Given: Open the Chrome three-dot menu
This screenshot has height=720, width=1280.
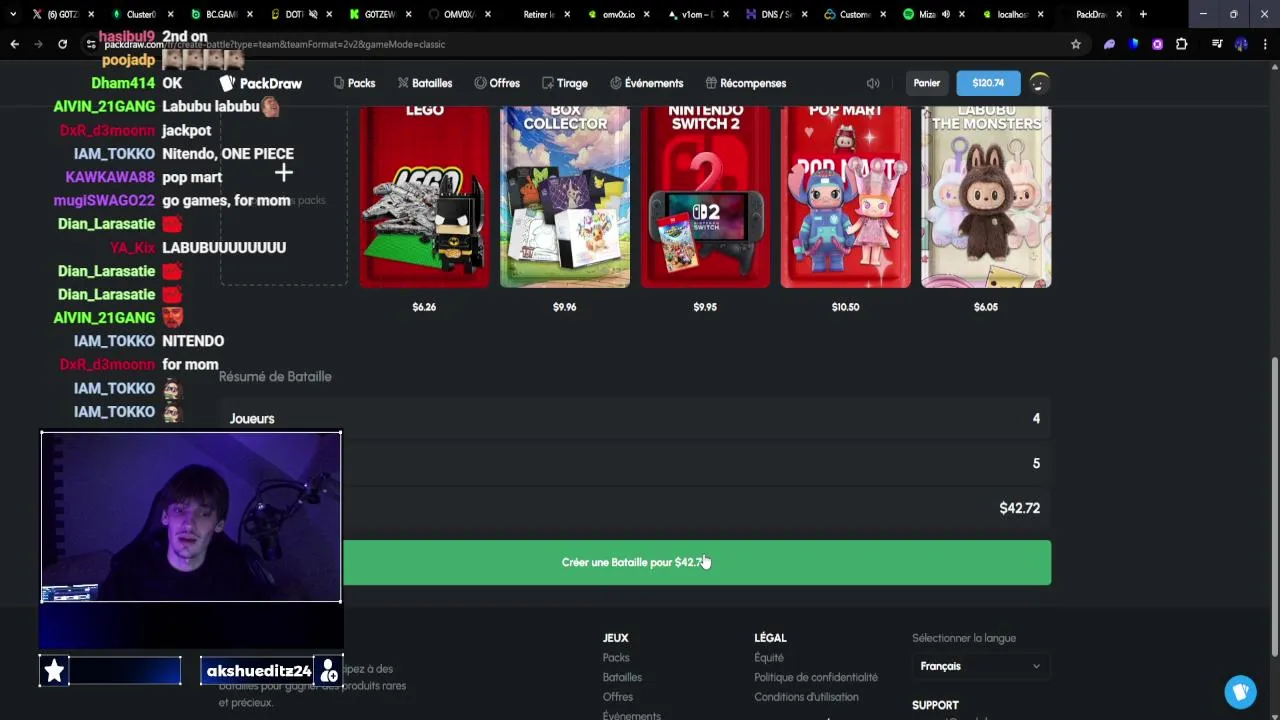Looking at the screenshot, I should (x=1265, y=44).
